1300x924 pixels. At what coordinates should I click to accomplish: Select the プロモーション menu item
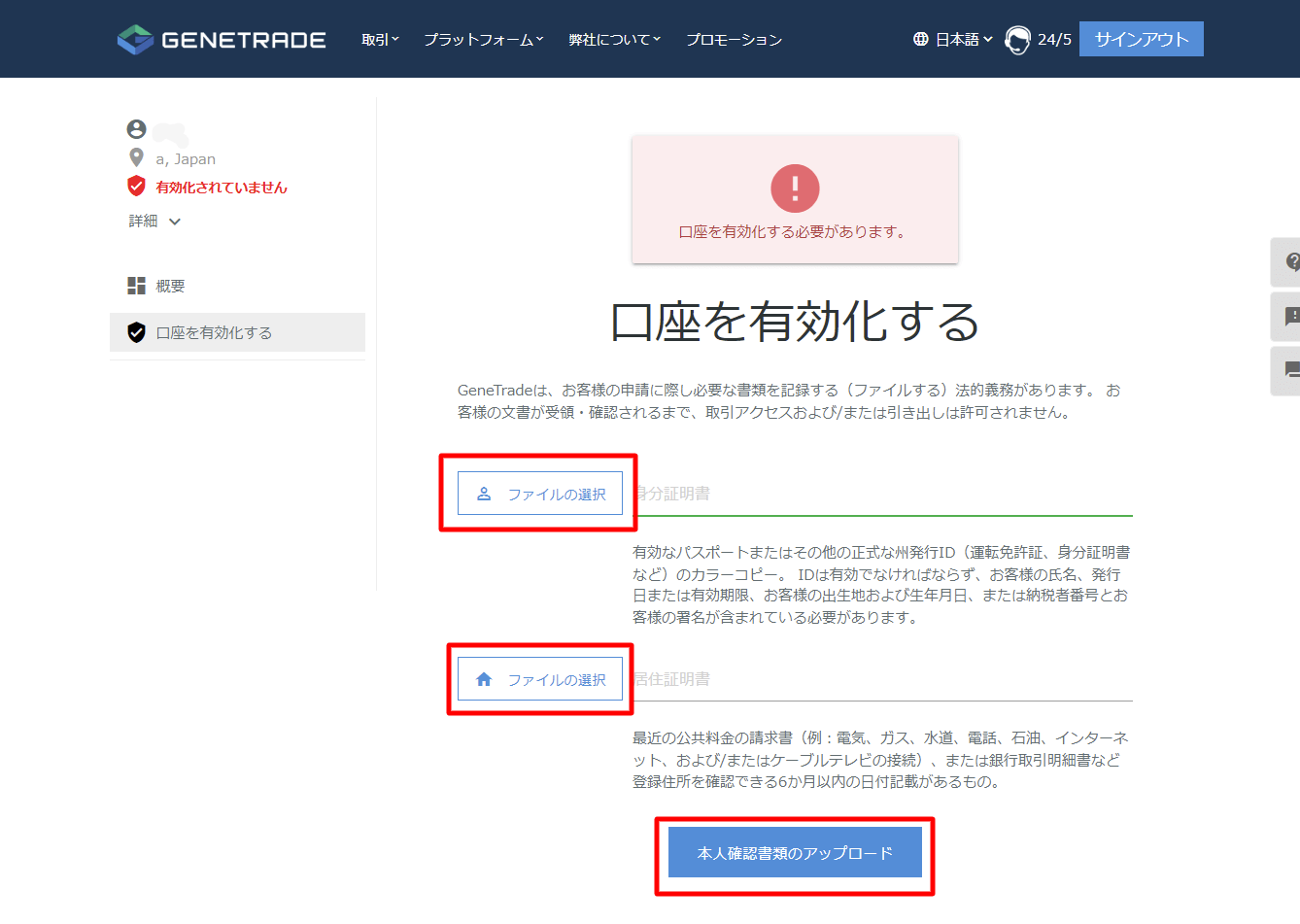point(734,39)
